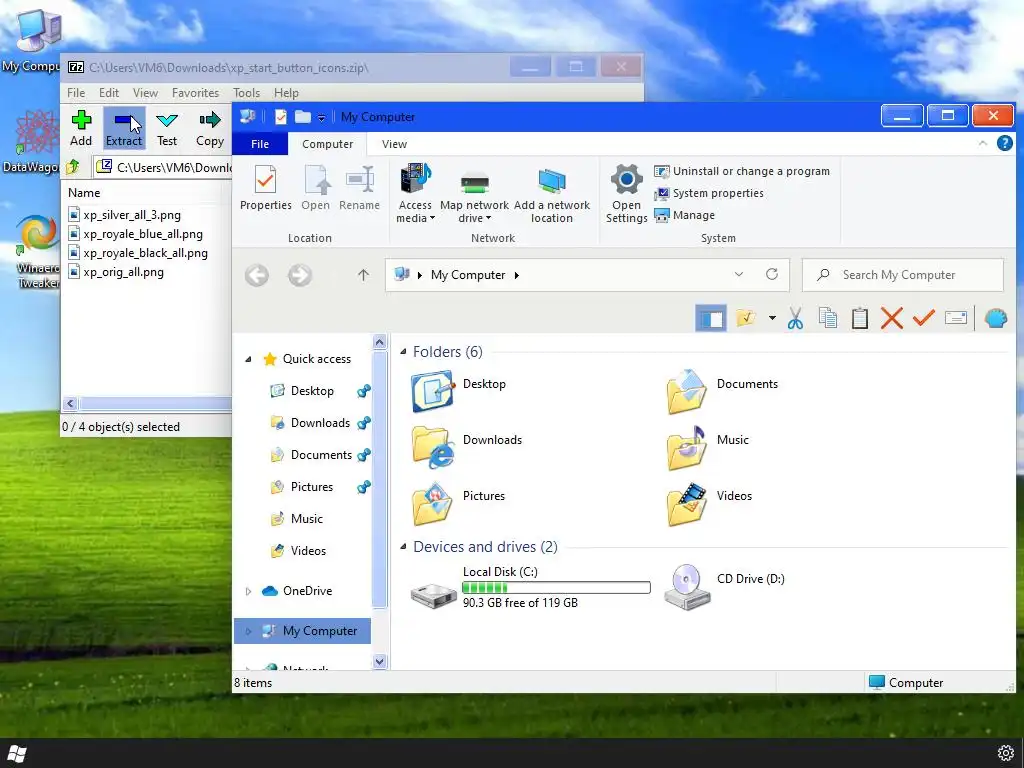Select the Music folder in content area
This screenshot has width=1024, height=768.
pos(707,448)
